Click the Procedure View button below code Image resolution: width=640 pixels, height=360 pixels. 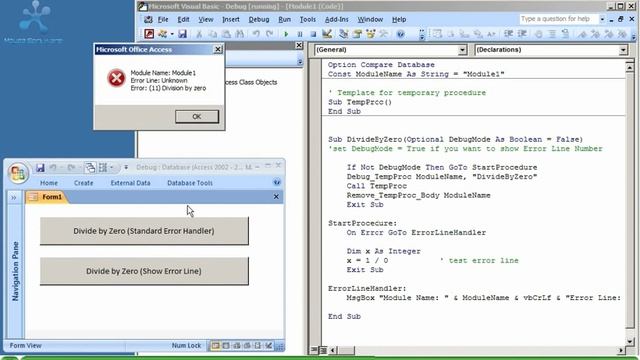tap(314, 350)
